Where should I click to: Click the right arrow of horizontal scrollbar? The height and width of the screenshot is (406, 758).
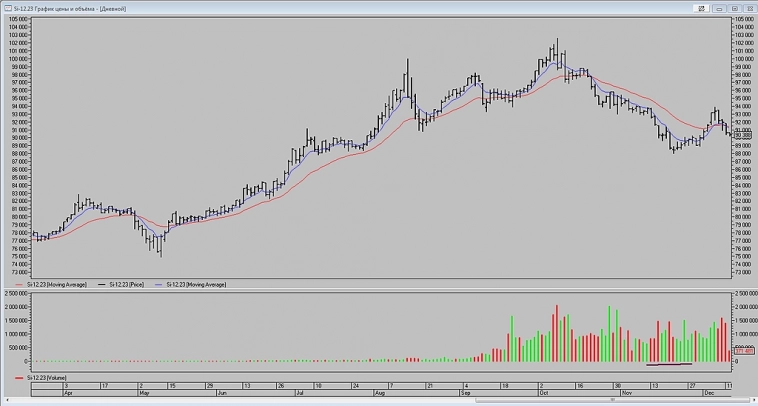coord(753,399)
